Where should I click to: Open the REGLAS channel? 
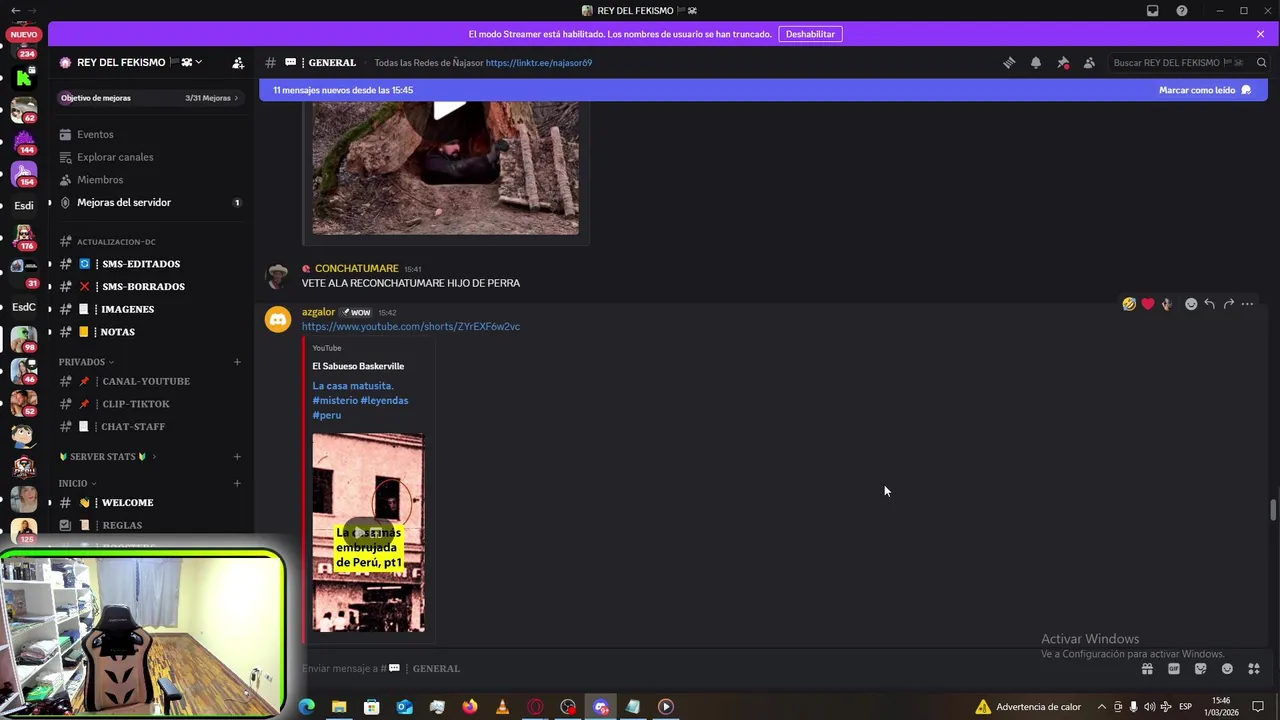[x=122, y=525]
